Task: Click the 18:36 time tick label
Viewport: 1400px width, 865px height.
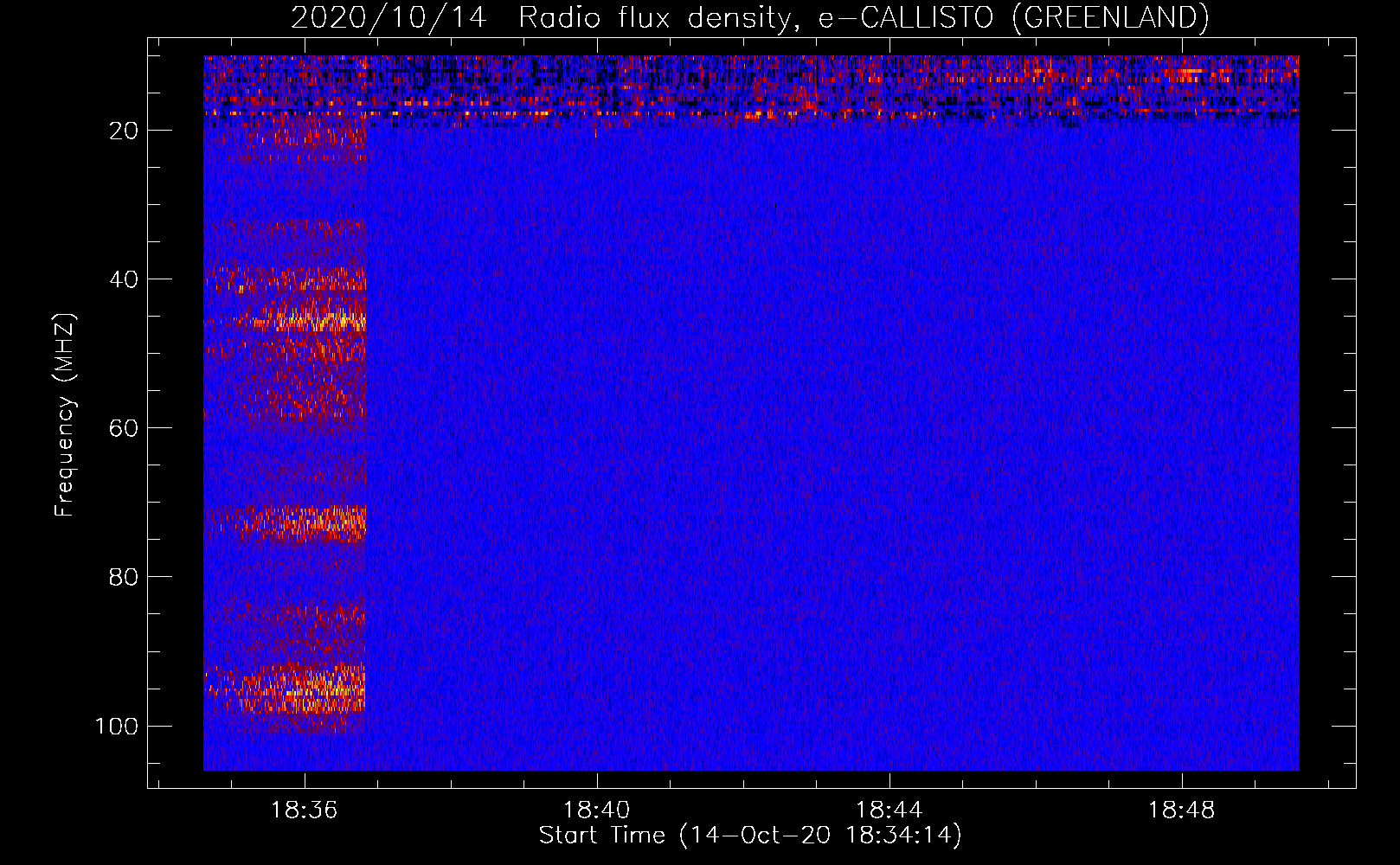Action: point(304,811)
